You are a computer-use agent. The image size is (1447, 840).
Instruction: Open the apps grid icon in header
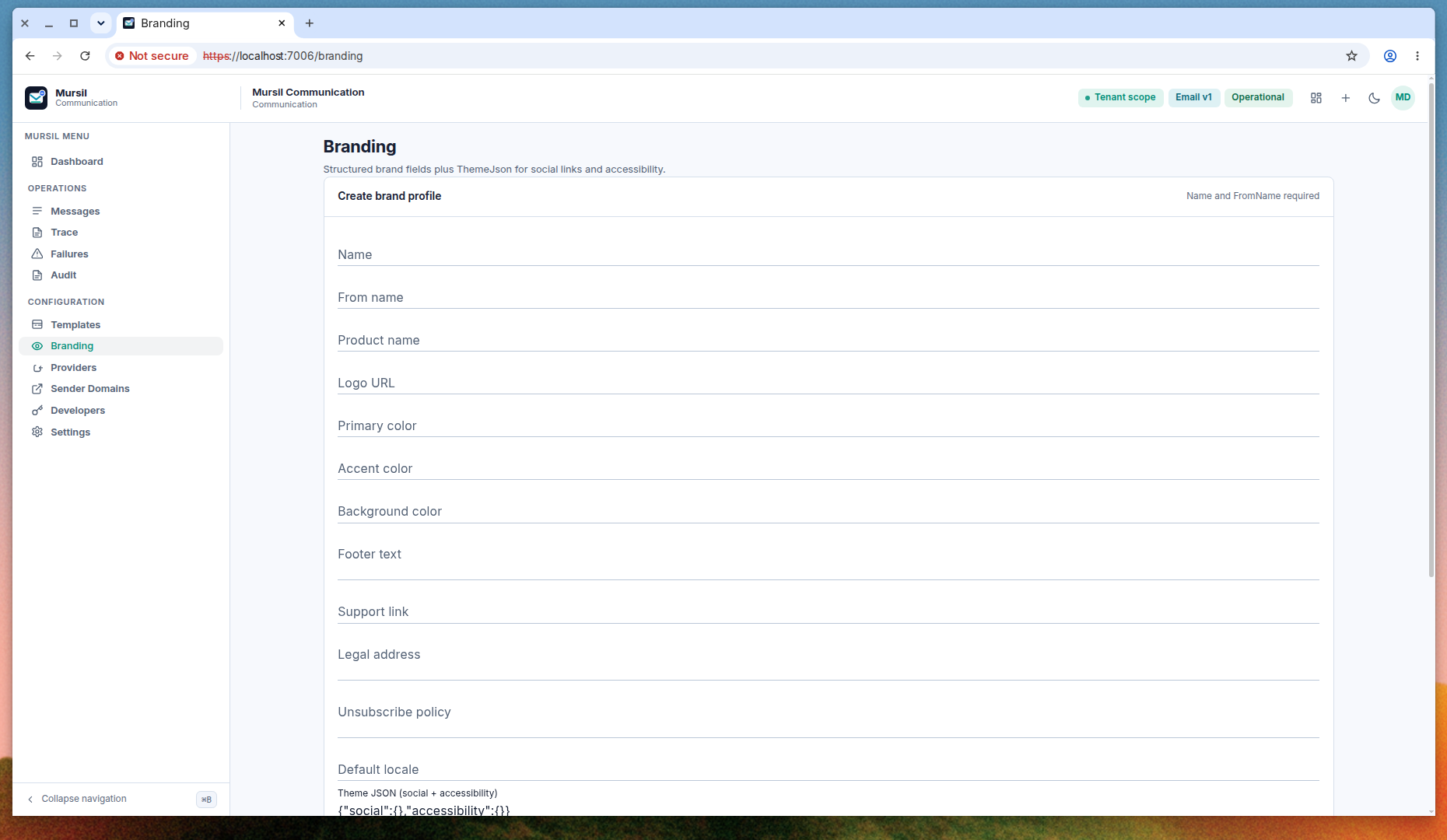pyautogui.click(x=1316, y=98)
